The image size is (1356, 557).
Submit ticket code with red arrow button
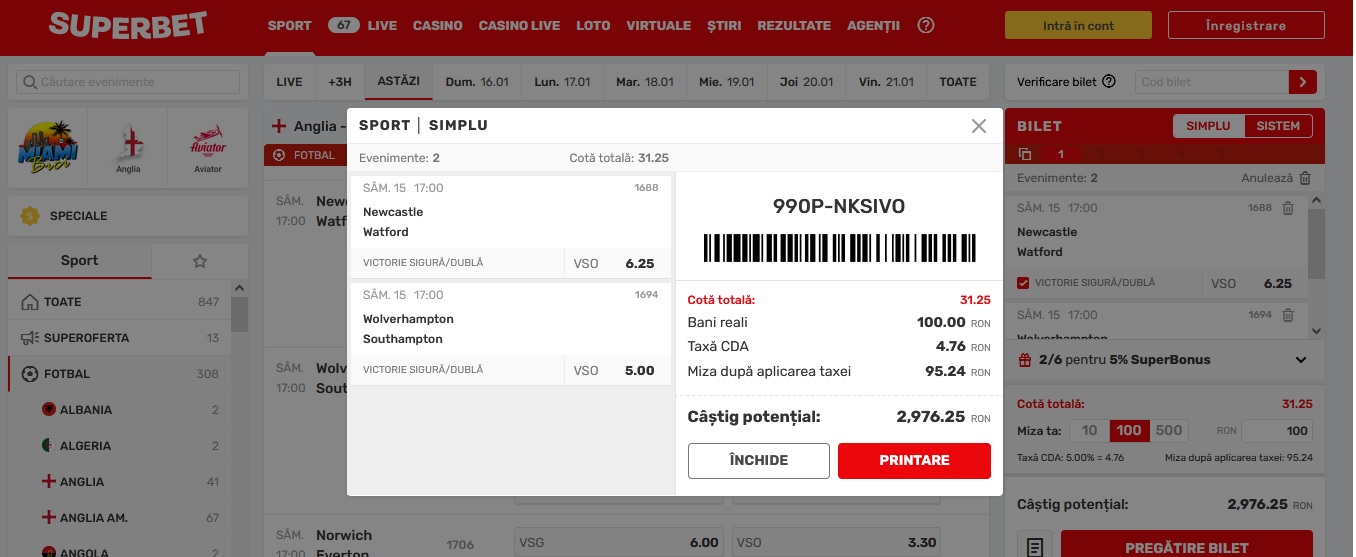point(1303,82)
